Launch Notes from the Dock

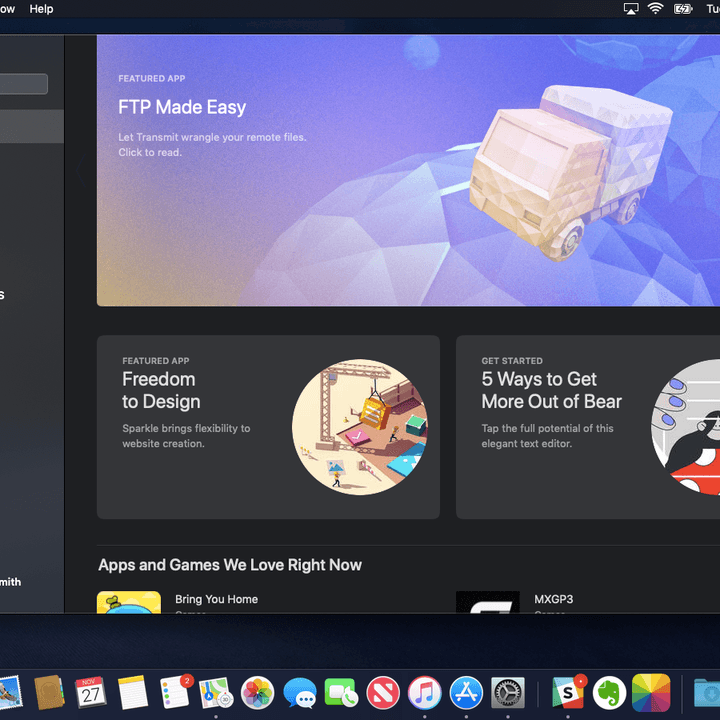click(132, 692)
